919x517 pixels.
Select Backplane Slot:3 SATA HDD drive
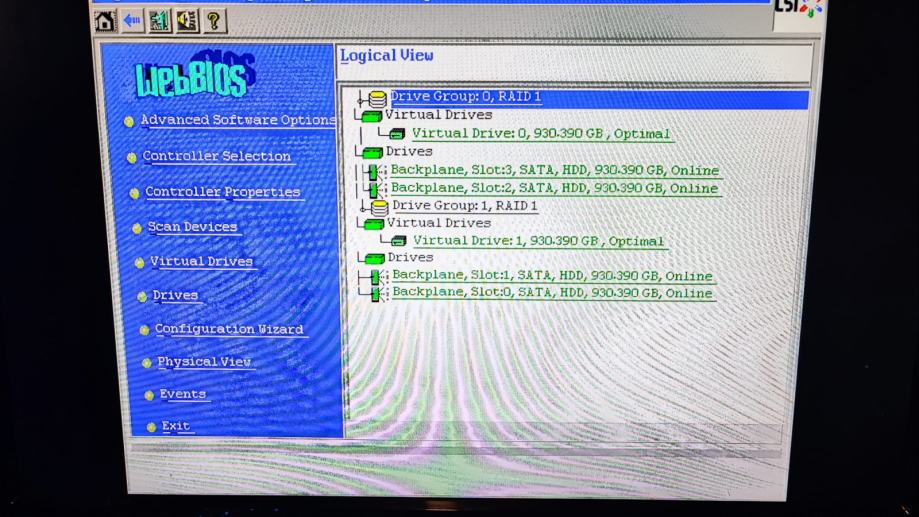[x=555, y=170]
